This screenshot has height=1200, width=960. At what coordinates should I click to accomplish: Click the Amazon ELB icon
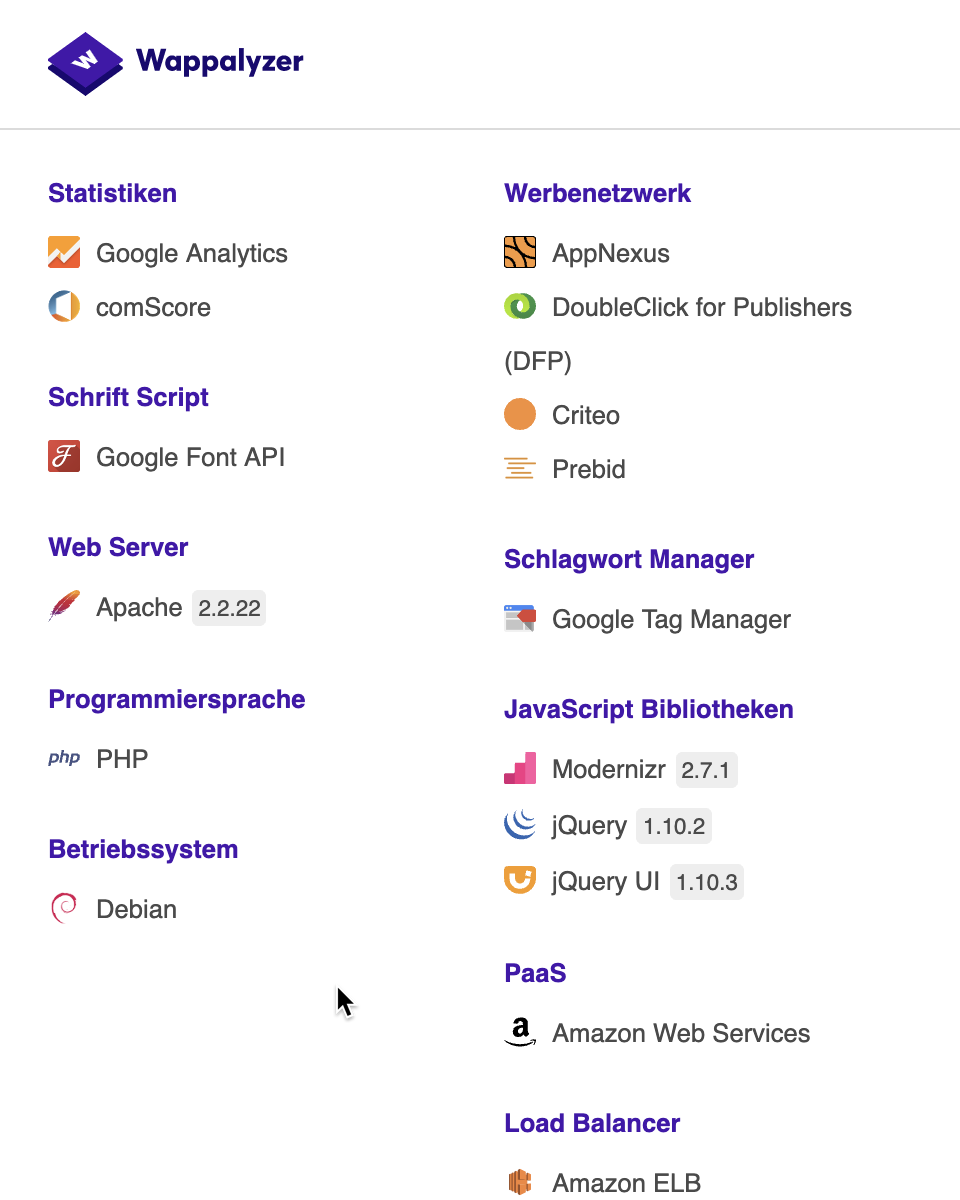tap(520, 1183)
